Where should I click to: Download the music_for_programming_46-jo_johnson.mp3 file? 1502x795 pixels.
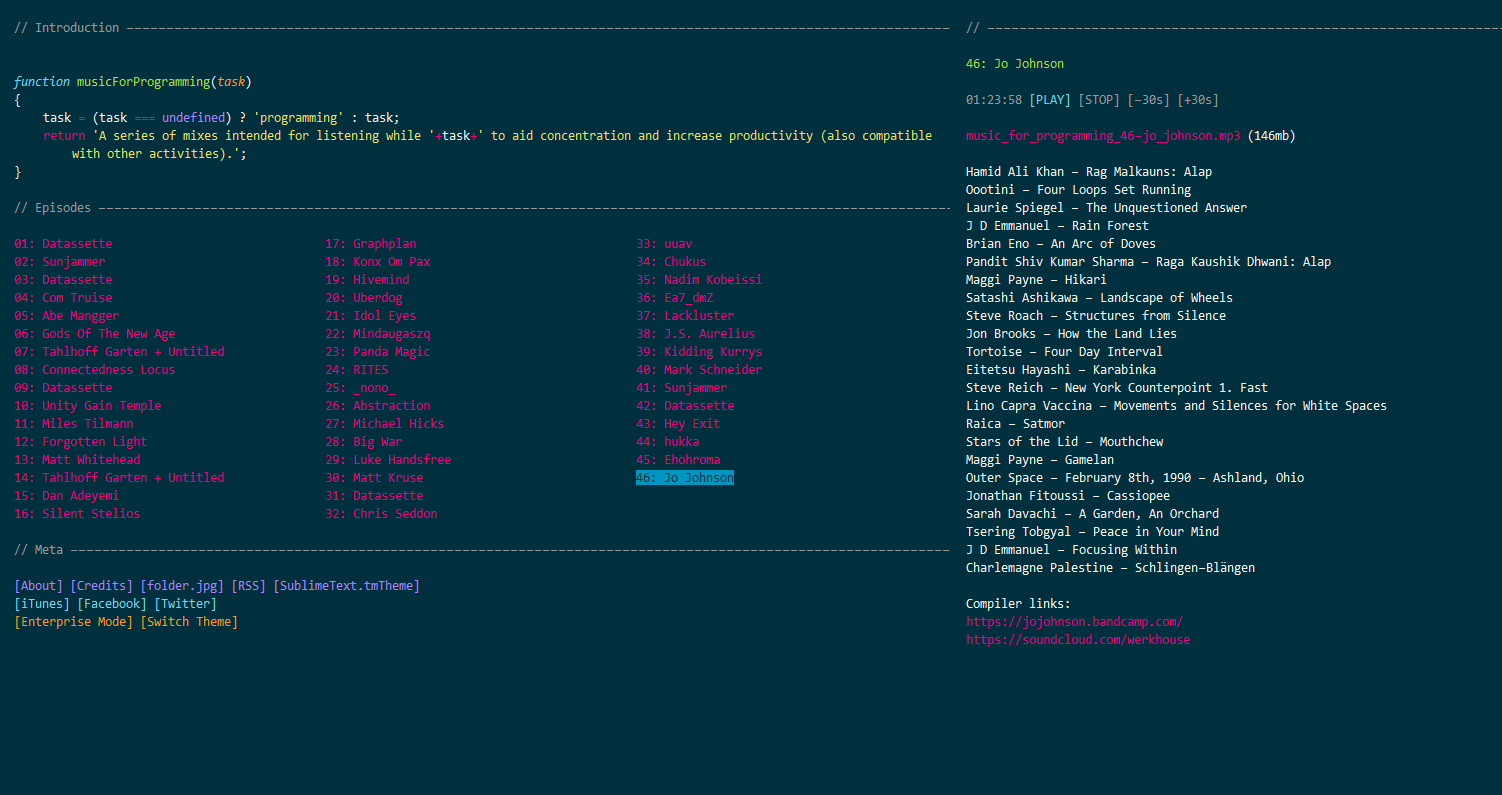(1102, 135)
